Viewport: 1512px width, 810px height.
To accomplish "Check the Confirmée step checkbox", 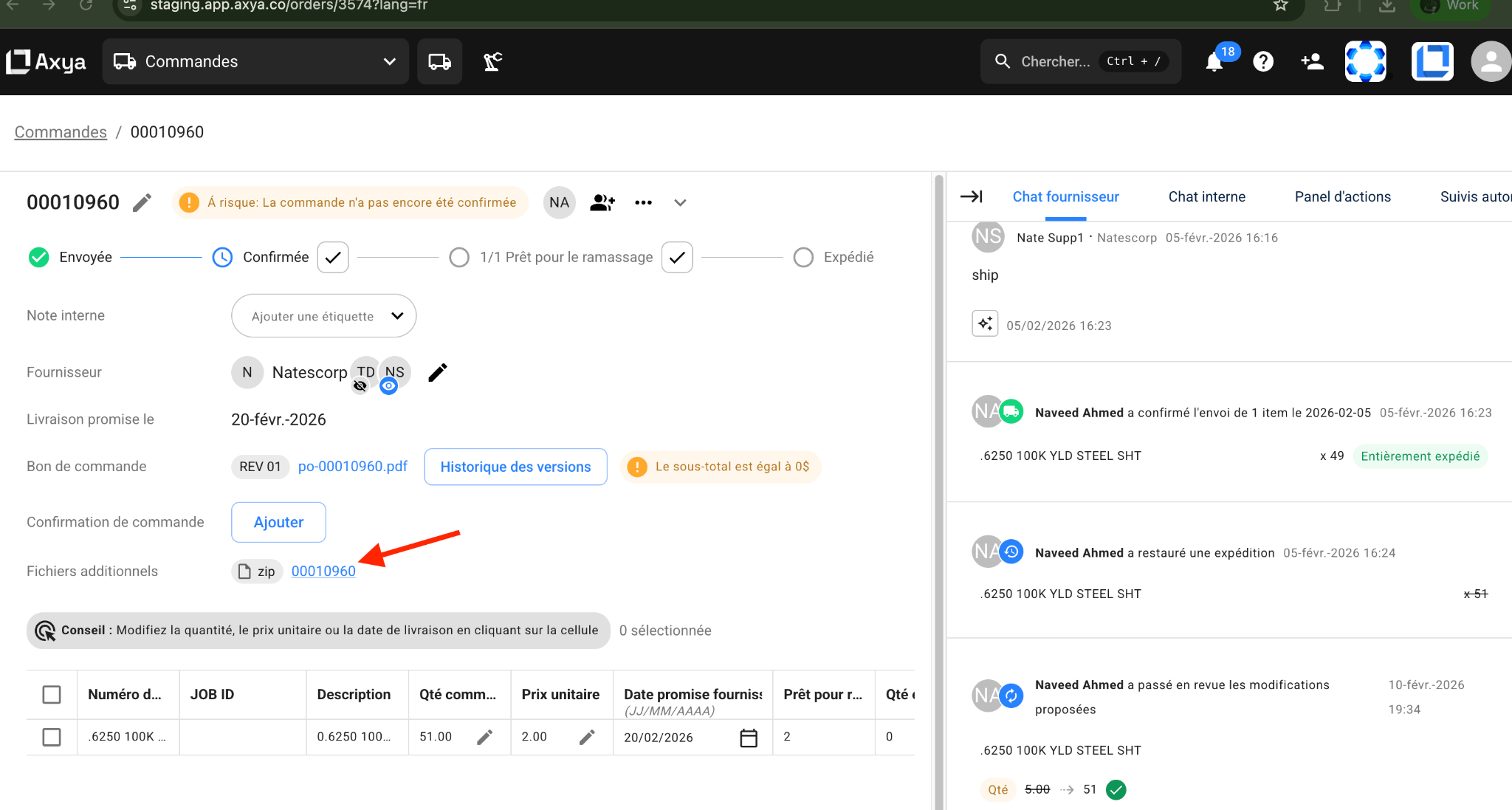I will [x=333, y=258].
